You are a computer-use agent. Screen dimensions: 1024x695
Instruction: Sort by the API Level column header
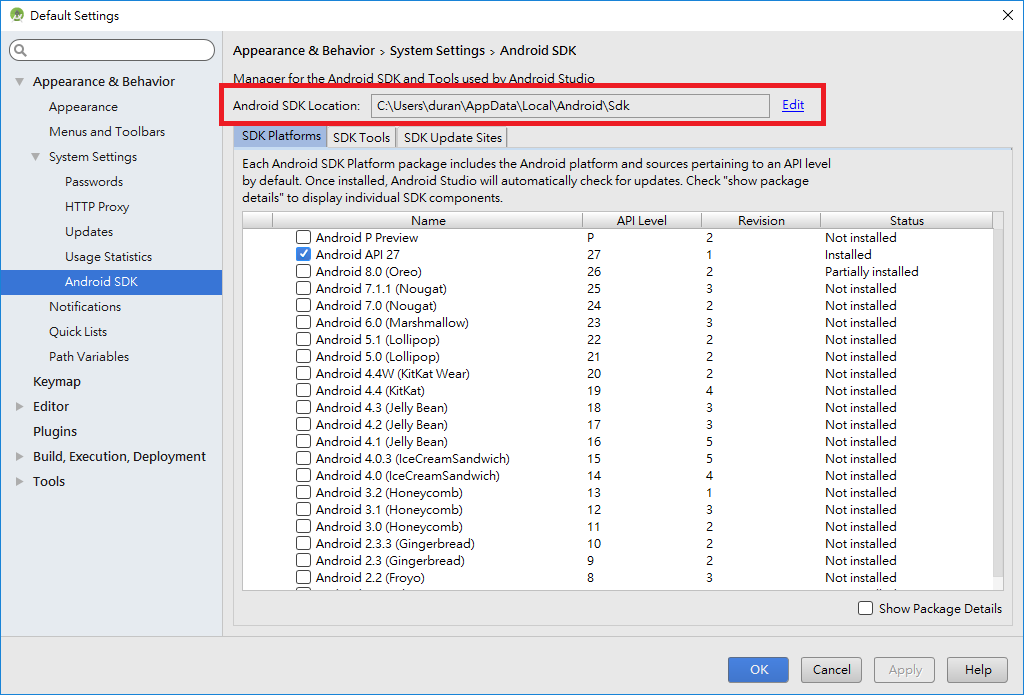pyautogui.click(x=641, y=220)
